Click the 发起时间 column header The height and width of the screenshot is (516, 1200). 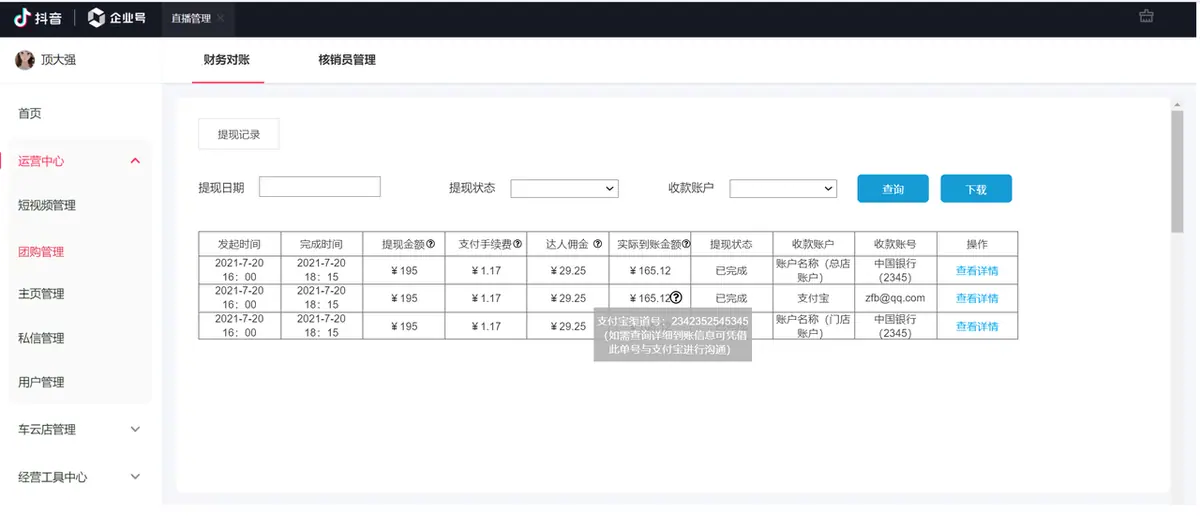pos(239,244)
